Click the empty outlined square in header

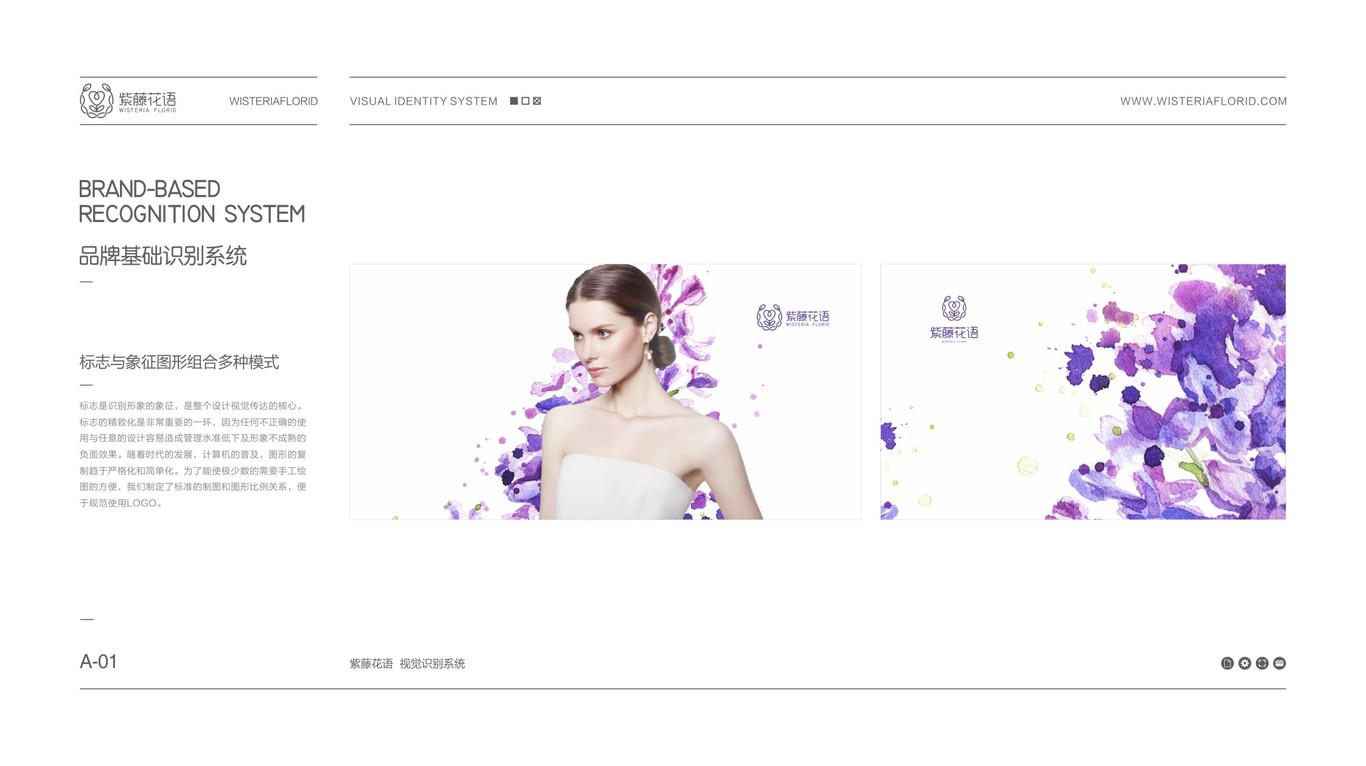[x=526, y=101]
